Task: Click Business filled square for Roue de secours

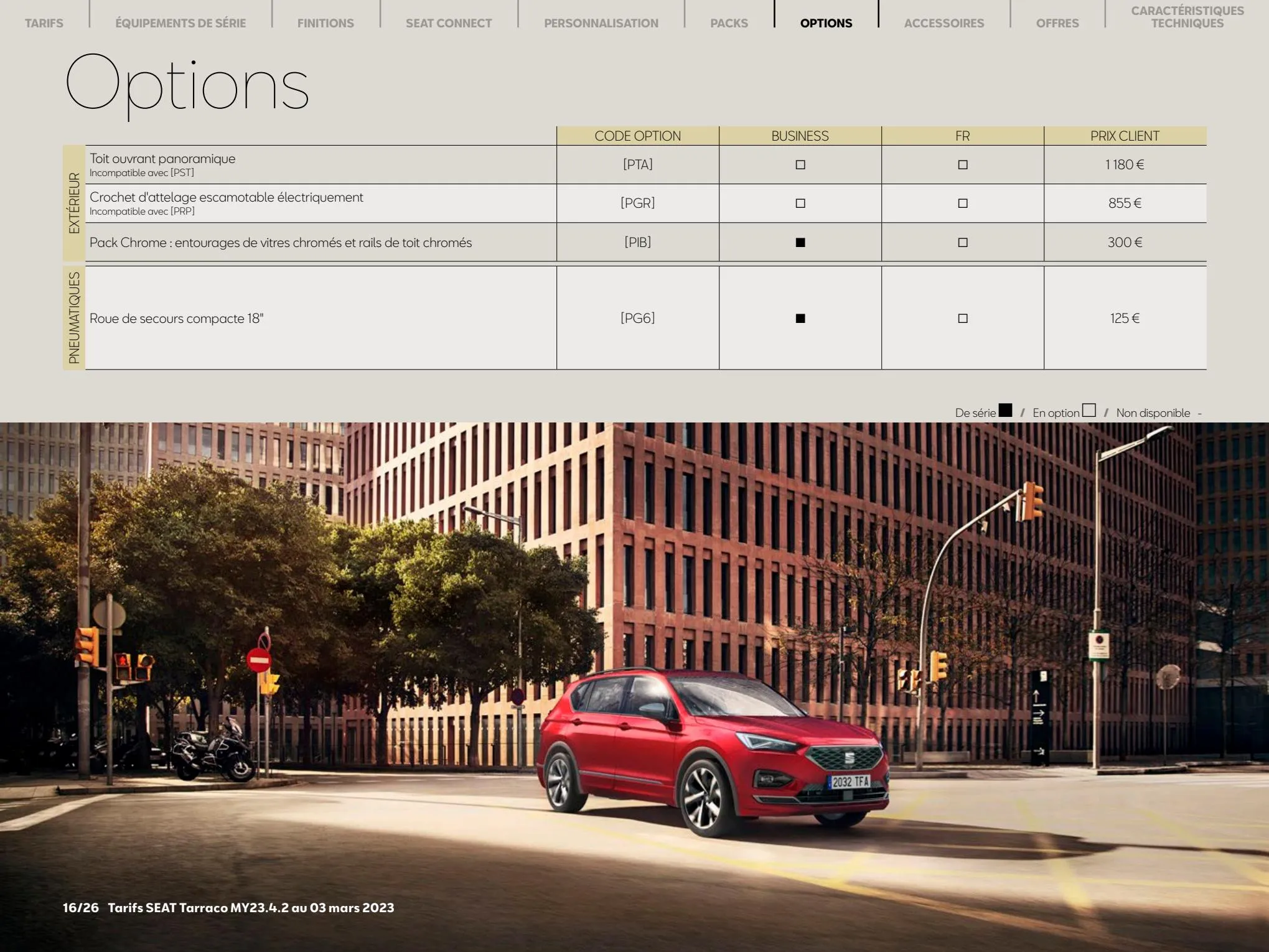Action: pyautogui.click(x=800, y=319)
